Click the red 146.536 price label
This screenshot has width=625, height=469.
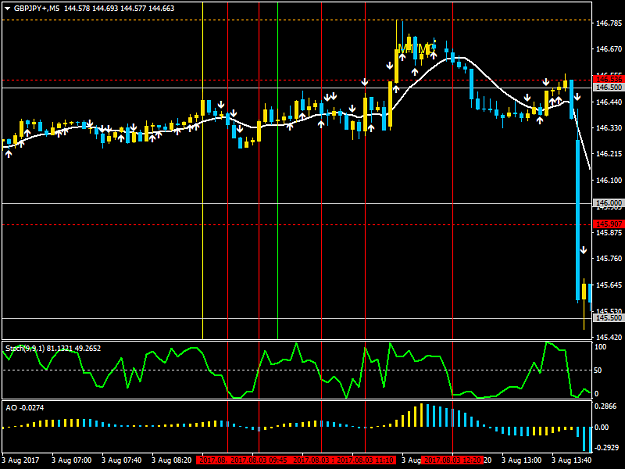[608, 80]
